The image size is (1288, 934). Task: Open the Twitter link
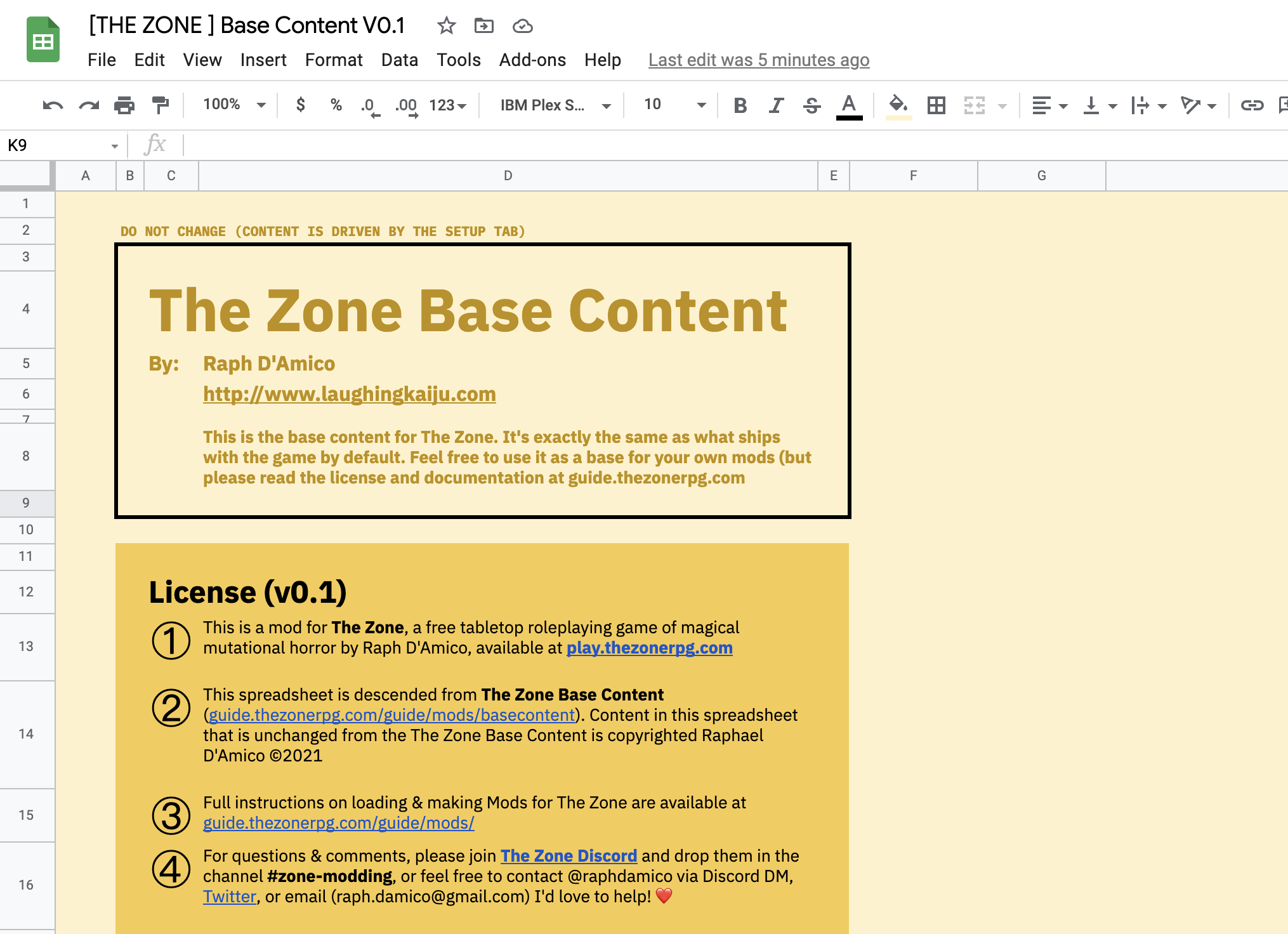[230, 897]
